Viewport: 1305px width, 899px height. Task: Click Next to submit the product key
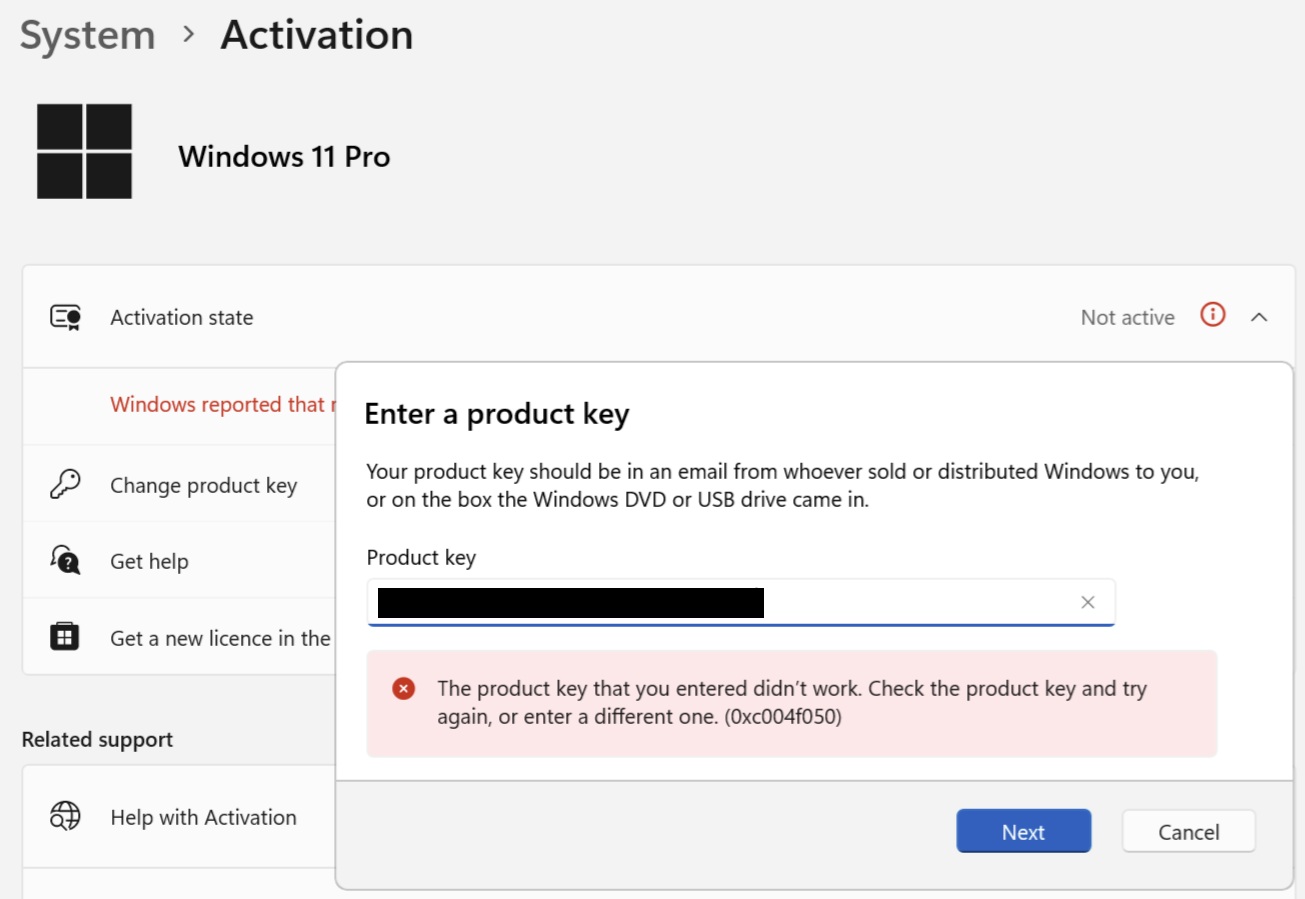[x=1023, y=831]
